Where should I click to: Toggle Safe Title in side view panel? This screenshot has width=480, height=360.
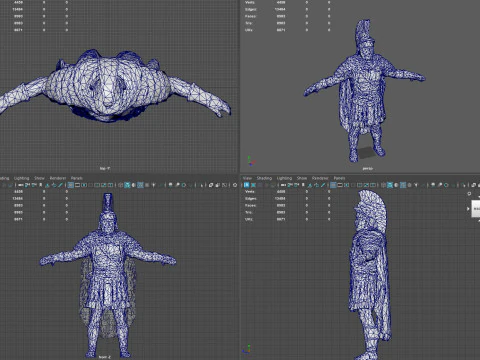pyautogui.click(x=373, y=185)
